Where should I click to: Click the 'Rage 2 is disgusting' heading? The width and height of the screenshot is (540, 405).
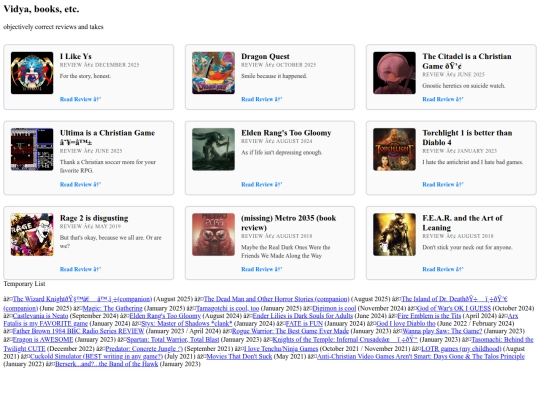pos(94,218)
